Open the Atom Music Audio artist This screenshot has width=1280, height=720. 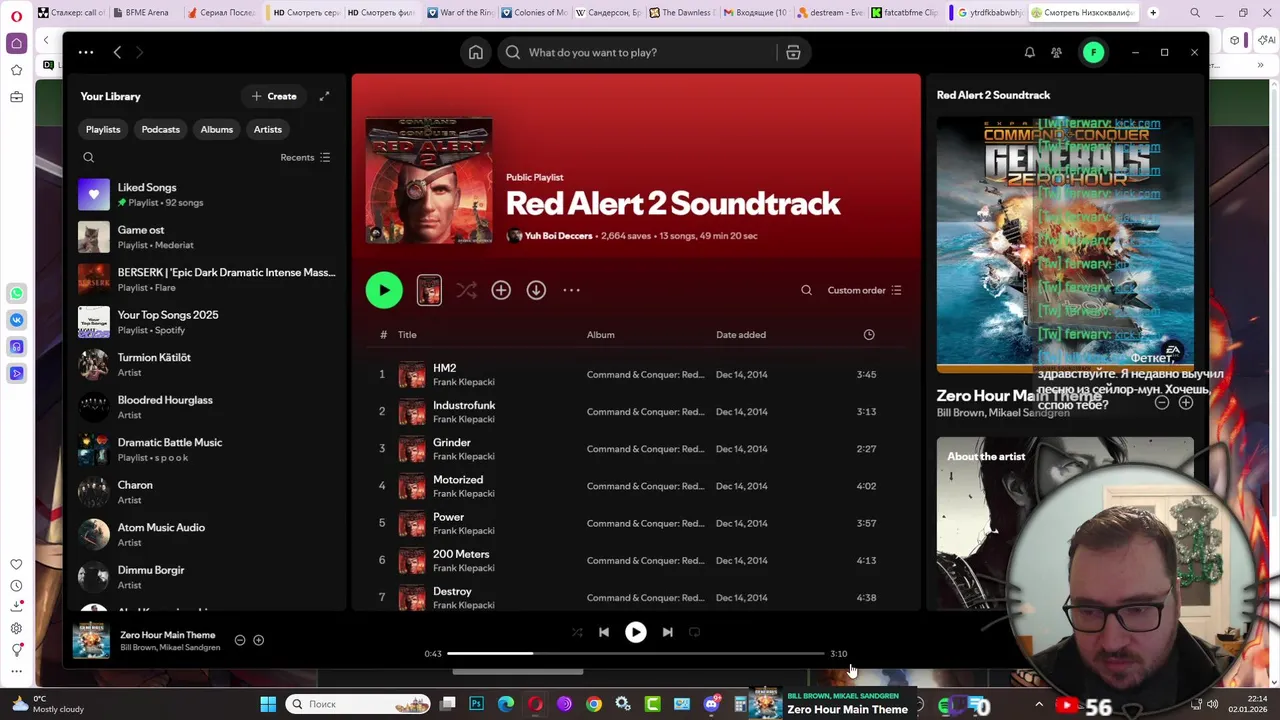[208, 534]
